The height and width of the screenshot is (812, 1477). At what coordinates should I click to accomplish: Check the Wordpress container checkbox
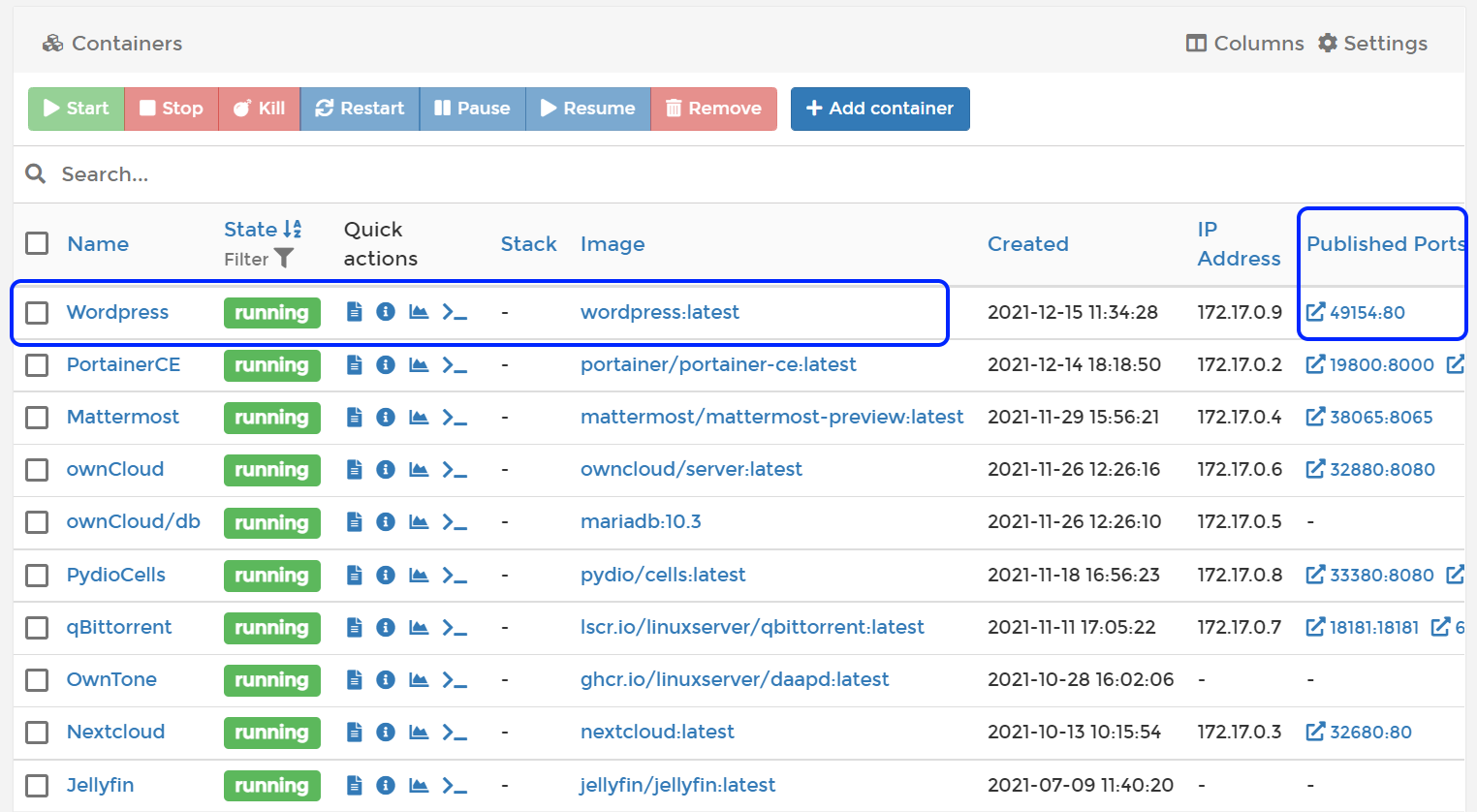37,312
